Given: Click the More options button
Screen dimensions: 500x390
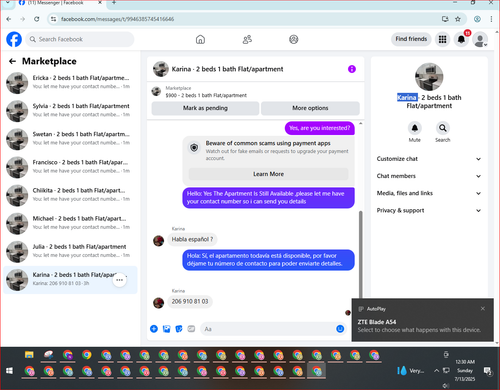Looking at the screenshot, I should [x=310, y=108].
